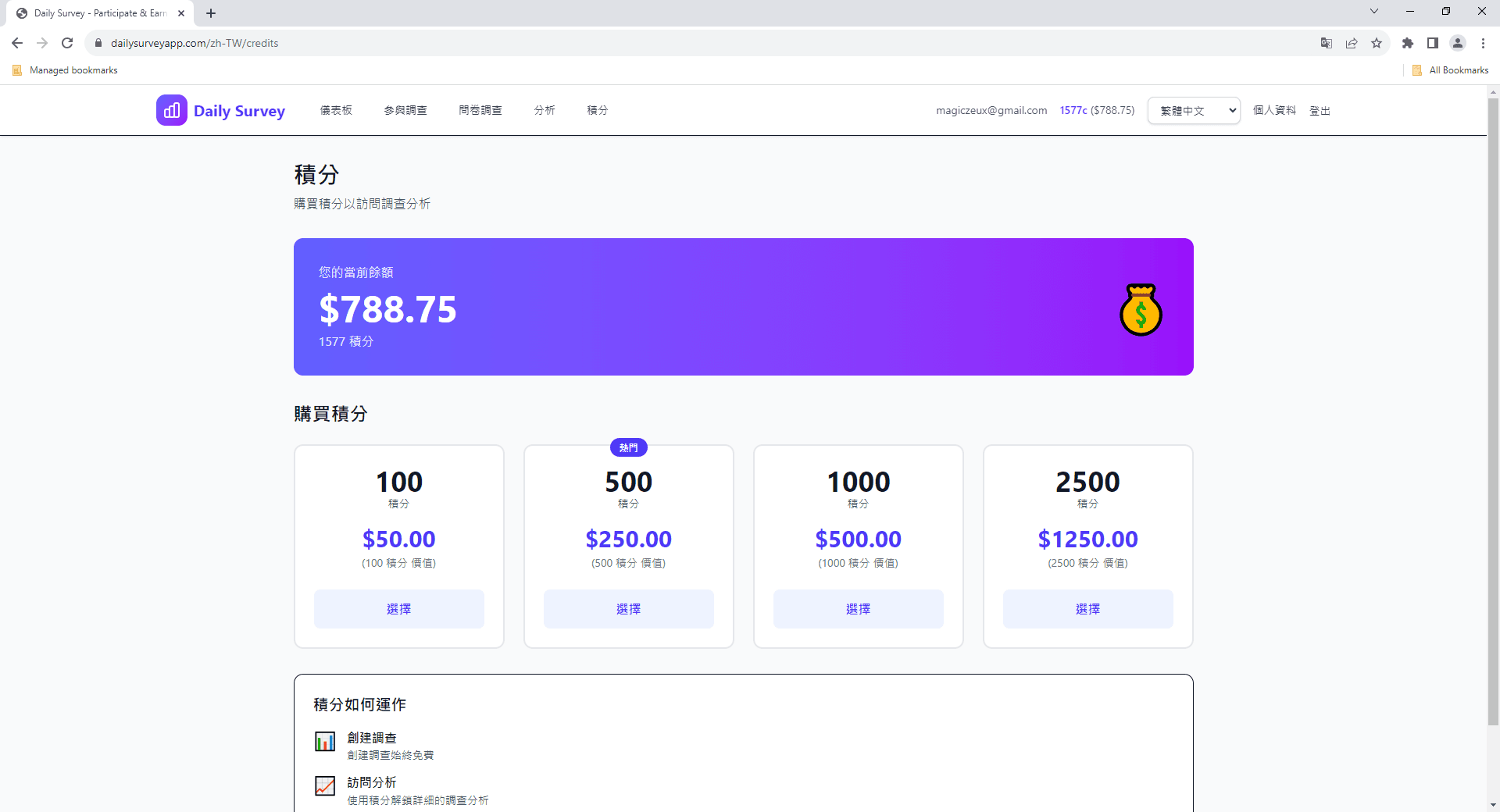Share this page using the share icon
The height and width of the screenshot is (812, 1500).
[x=1352, y=43]
